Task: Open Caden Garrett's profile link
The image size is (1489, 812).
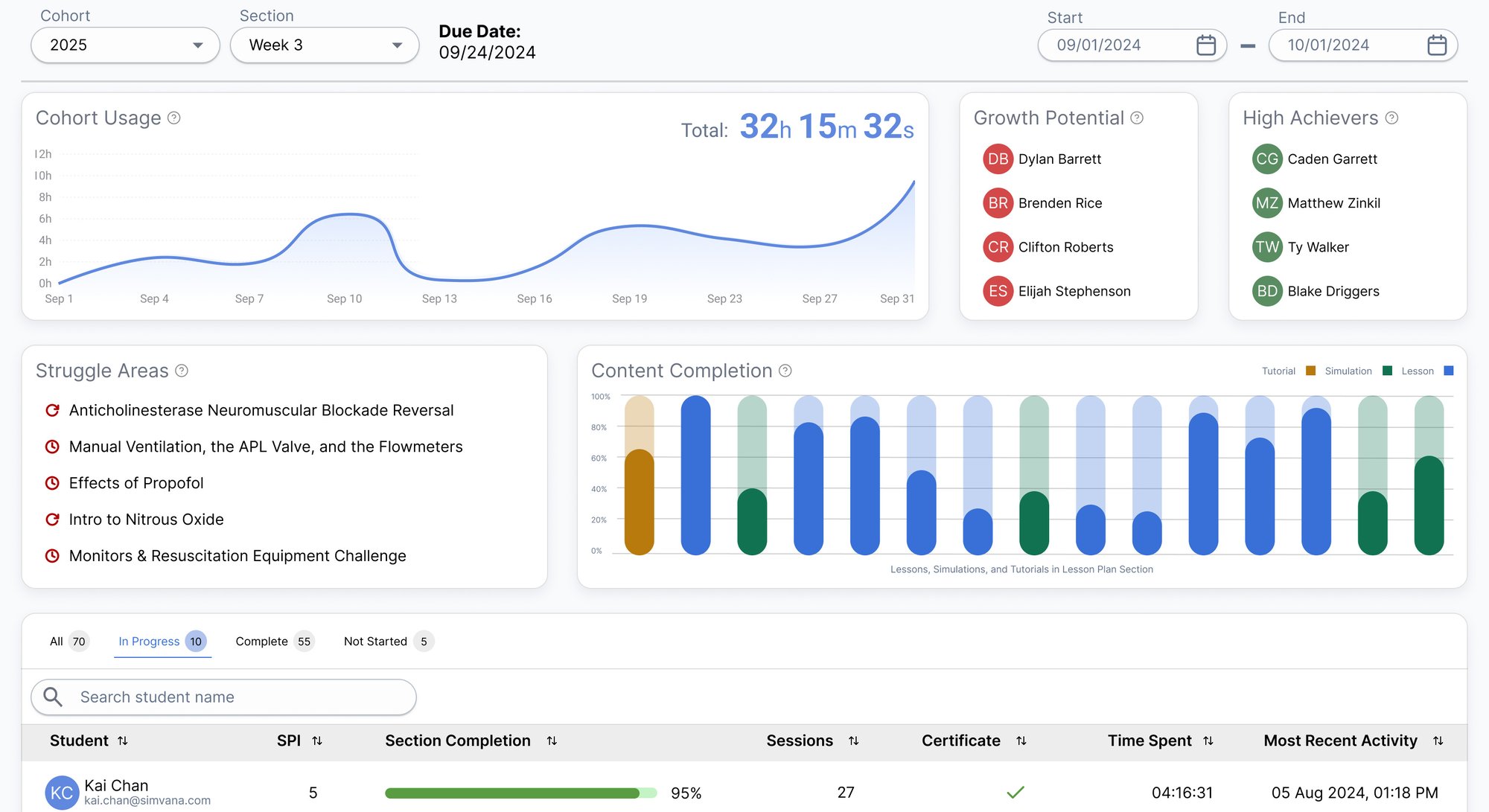Action: click(x=1333, y=159)
